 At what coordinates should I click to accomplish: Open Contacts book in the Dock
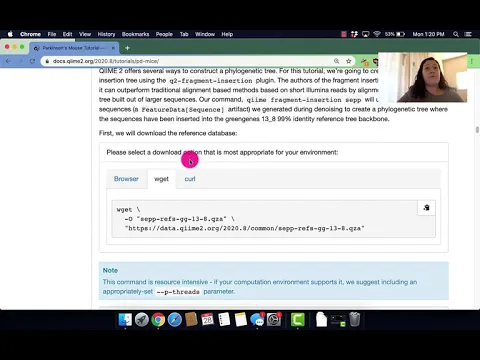(x=191, y=320)
